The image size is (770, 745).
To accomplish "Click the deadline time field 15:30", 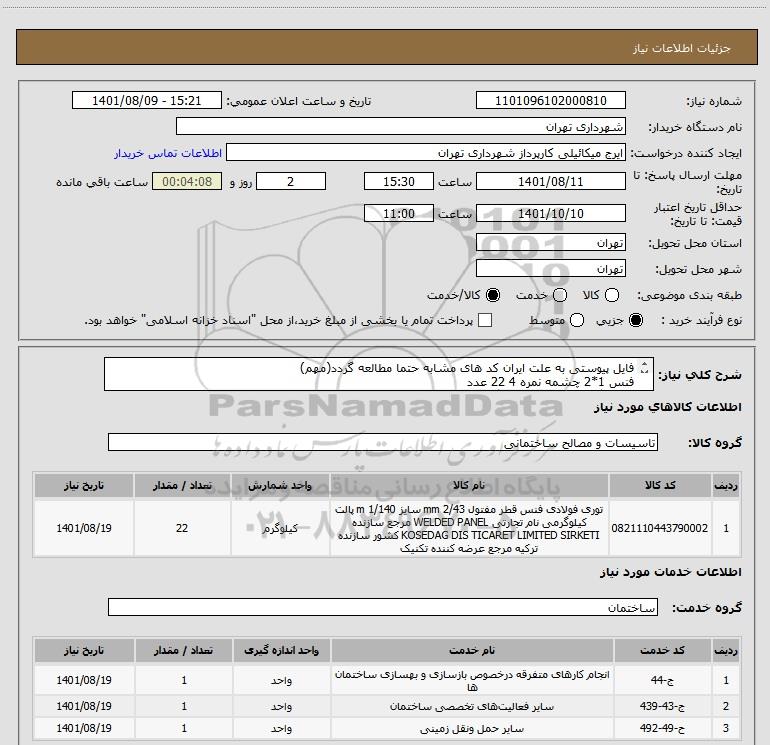I will (x=399, y=181).
